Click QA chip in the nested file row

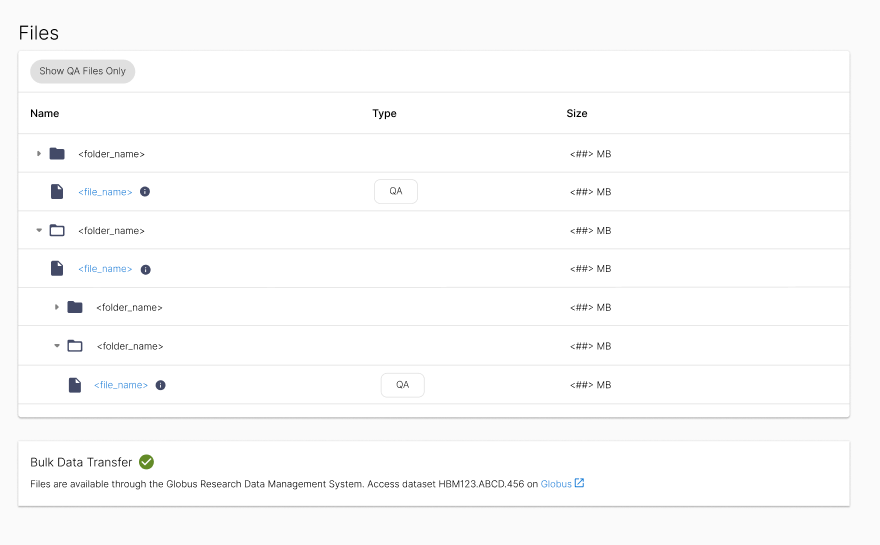(402, 385)
